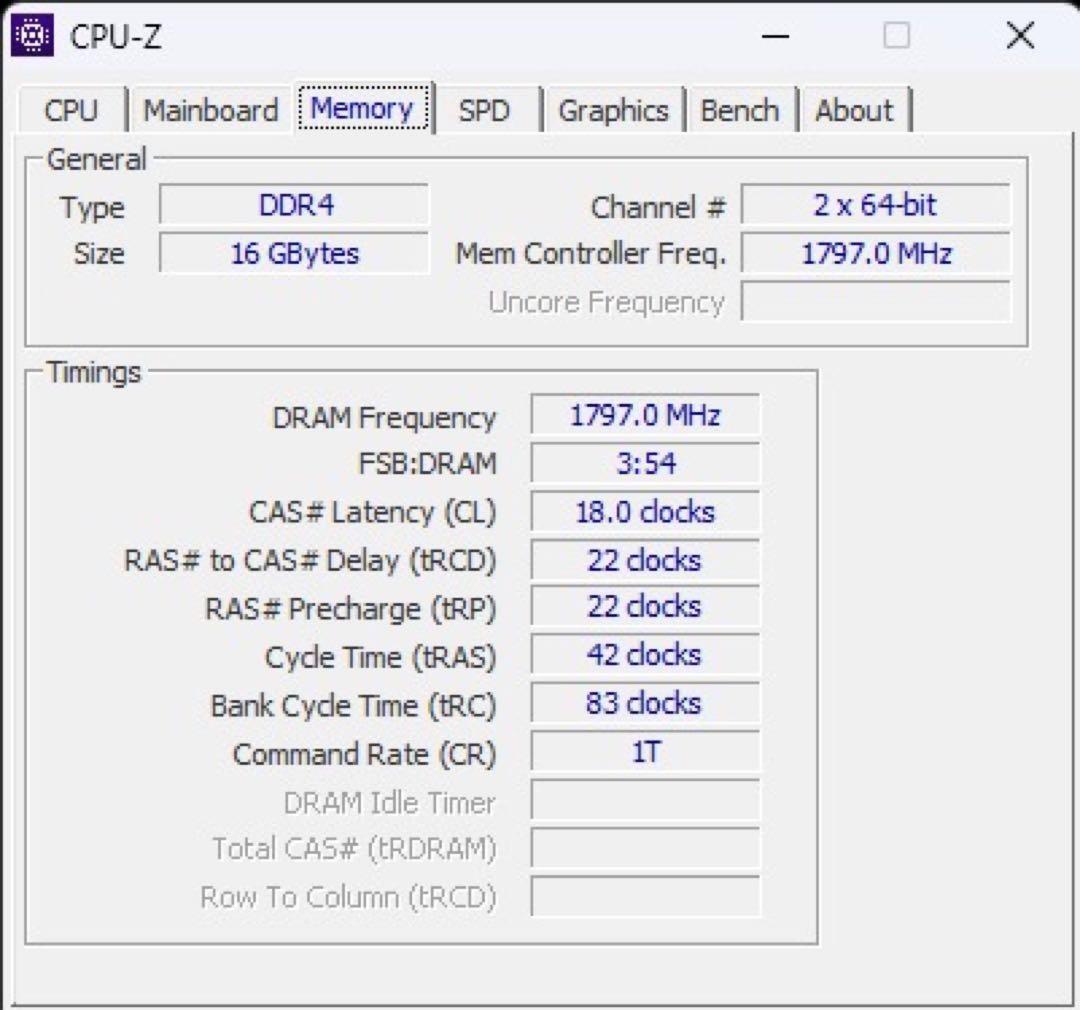Screen dimensions: 1080x1010
Task: Switch to the CPU tab
Action: [72, 110]
